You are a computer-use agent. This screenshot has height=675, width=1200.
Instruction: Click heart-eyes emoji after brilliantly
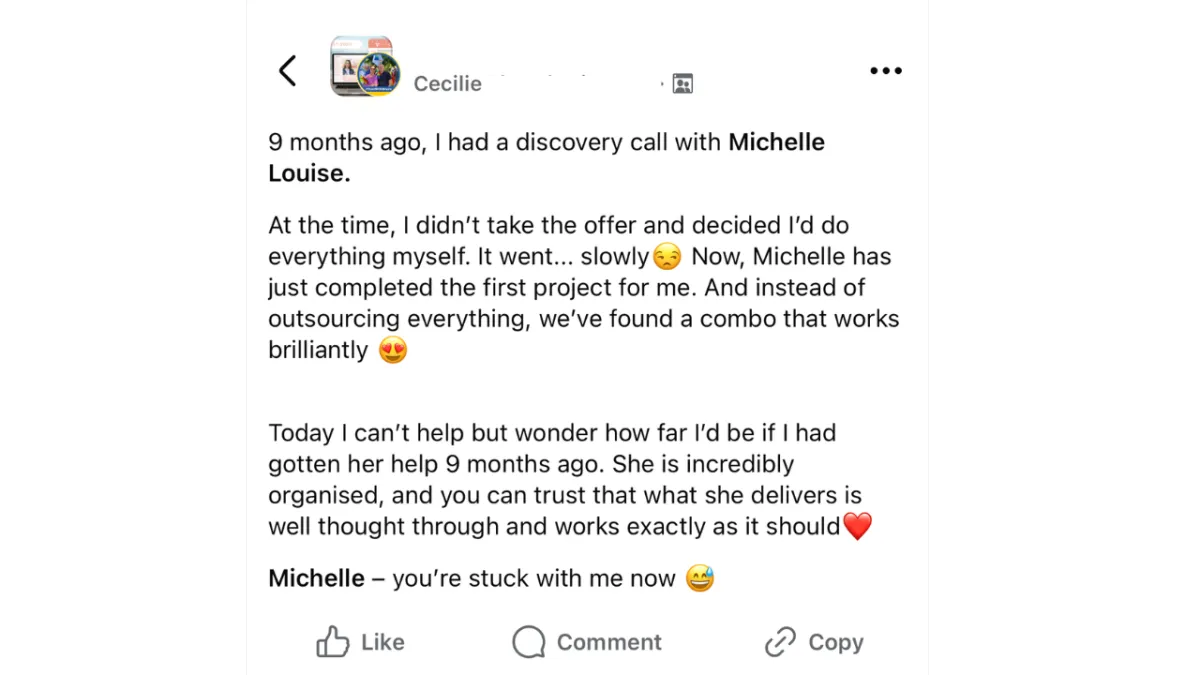[x=393, y=351]
